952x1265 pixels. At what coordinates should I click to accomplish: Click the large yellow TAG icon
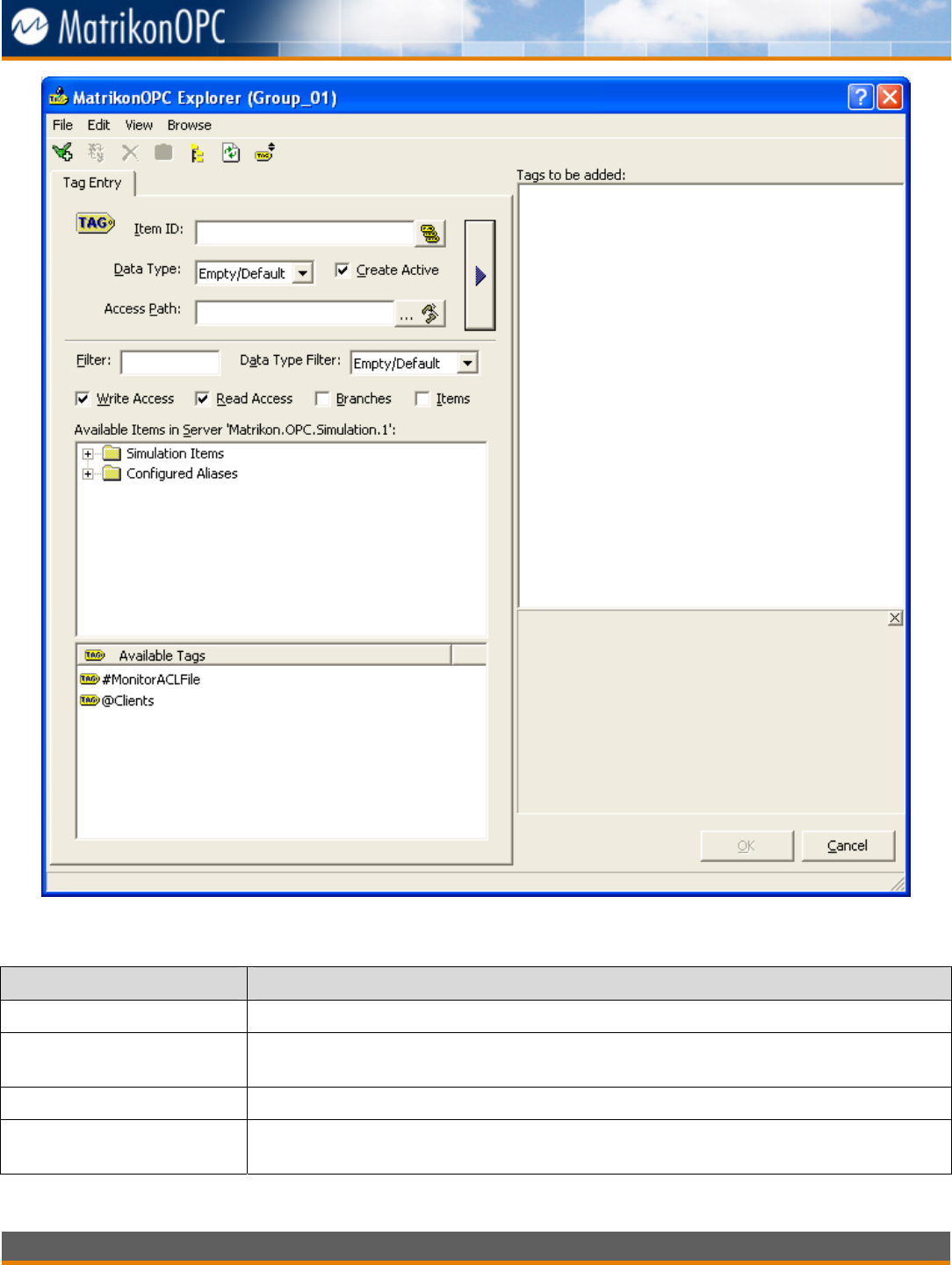coord(95,223)
